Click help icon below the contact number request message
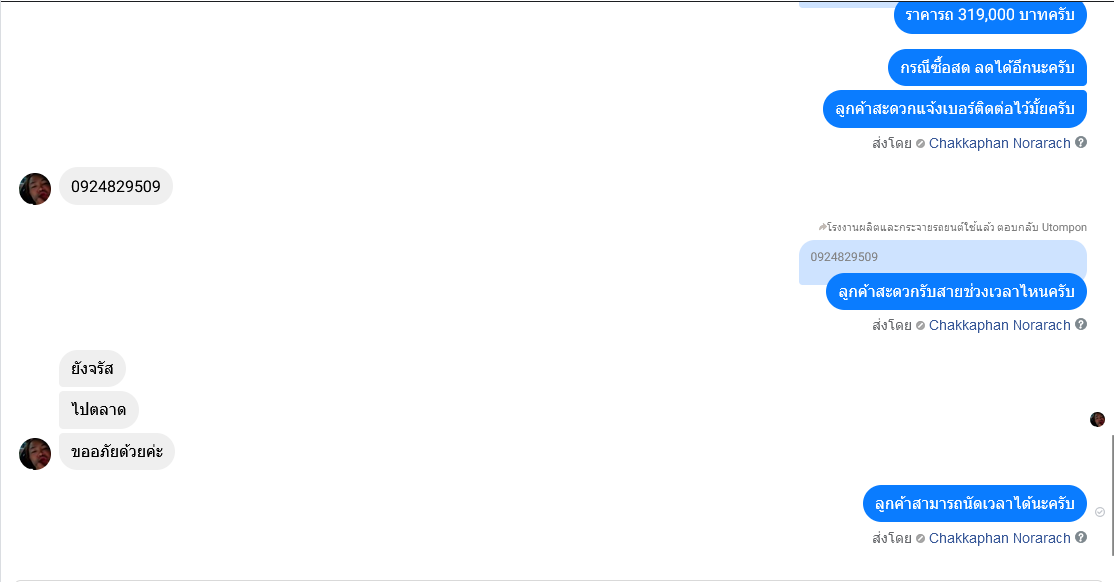The image size is (1114, 582). (x=1081, y=142)
